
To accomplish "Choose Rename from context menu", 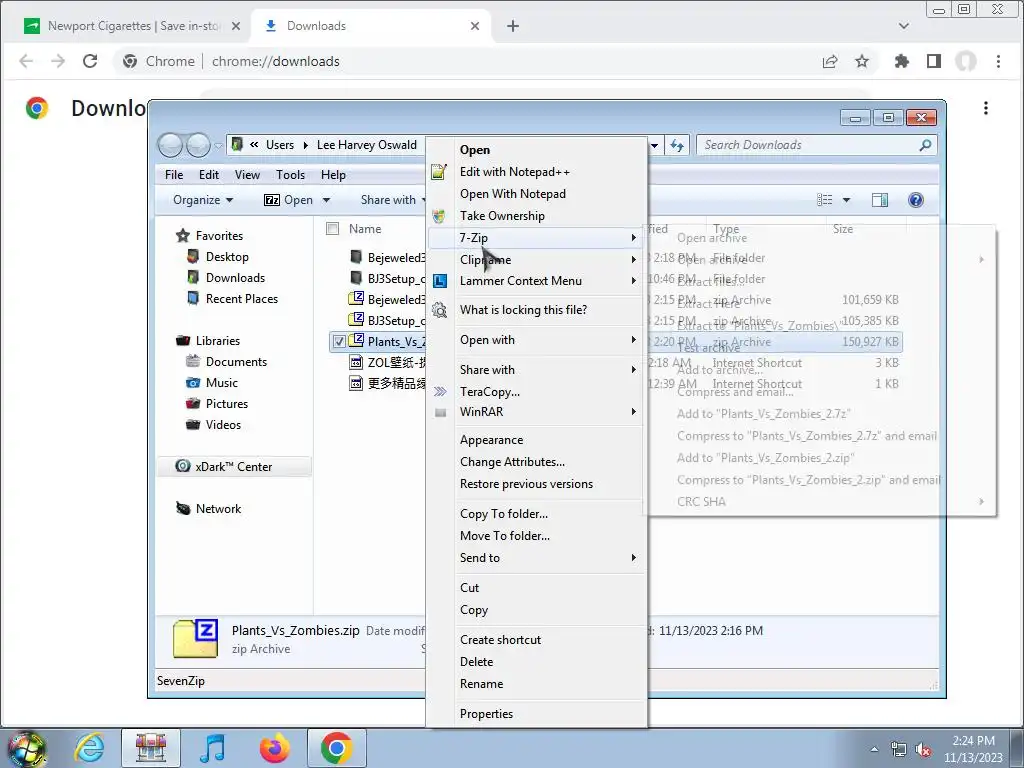I will pyautogui.click(x=481, y=684).
